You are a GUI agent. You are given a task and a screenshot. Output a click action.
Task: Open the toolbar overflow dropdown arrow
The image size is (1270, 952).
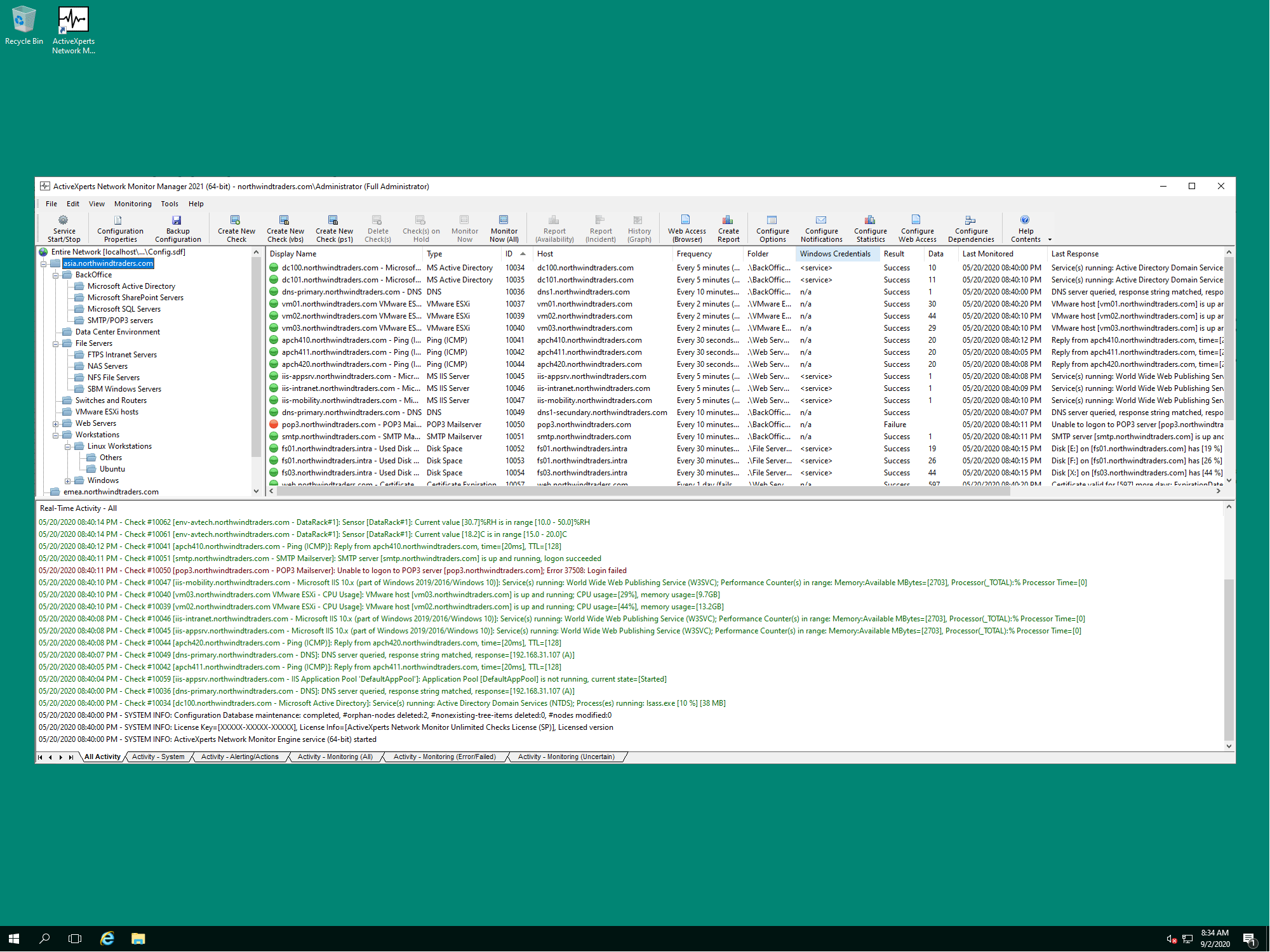(1050, 239)
